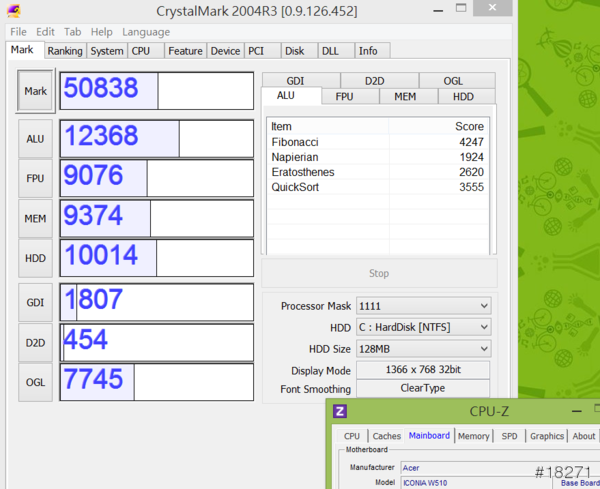This screenshot has width=600, height=489.
Task: Run the FPU benchmark button
Action: tap(35, 178)
